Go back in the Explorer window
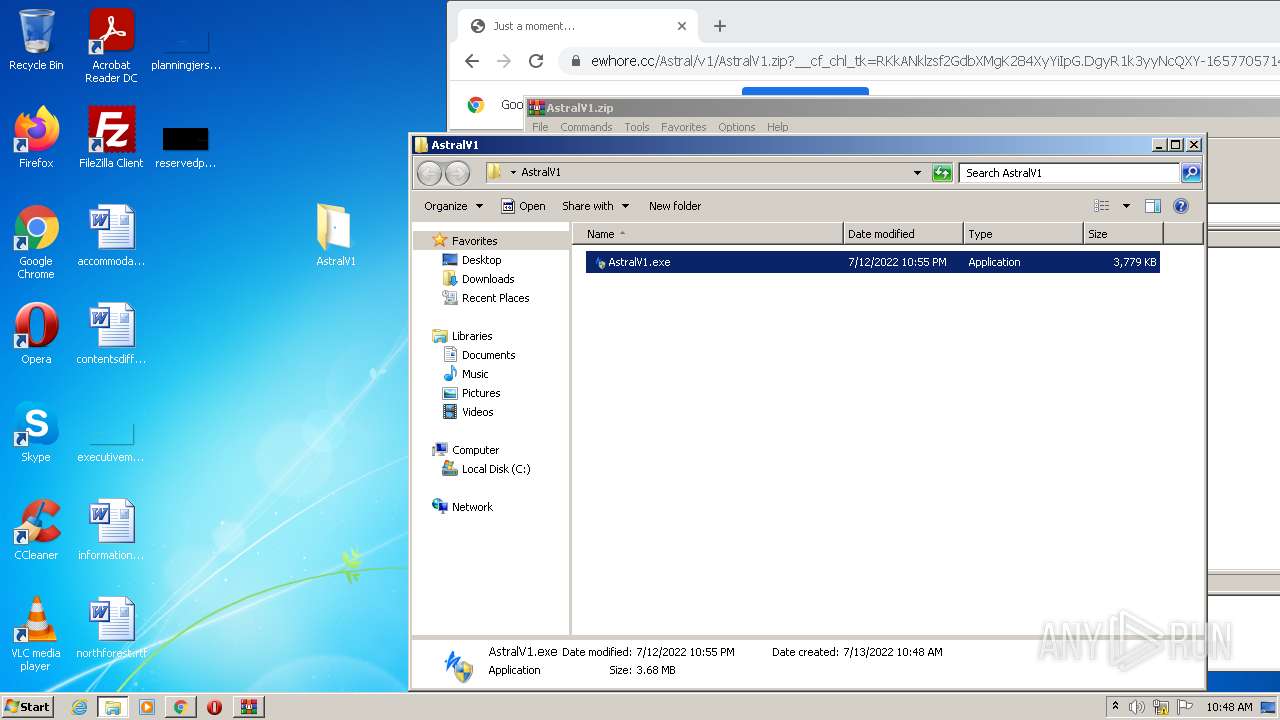The width and height of the screenshot is (1280, 720). pyautogui.click(x=429, y=173)
